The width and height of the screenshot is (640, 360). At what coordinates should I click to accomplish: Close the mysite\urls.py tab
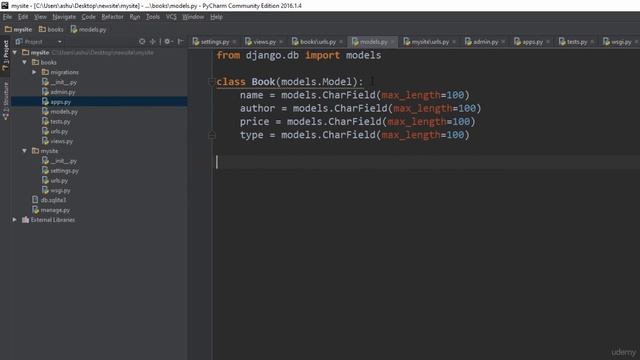click(x=454, y=42)
